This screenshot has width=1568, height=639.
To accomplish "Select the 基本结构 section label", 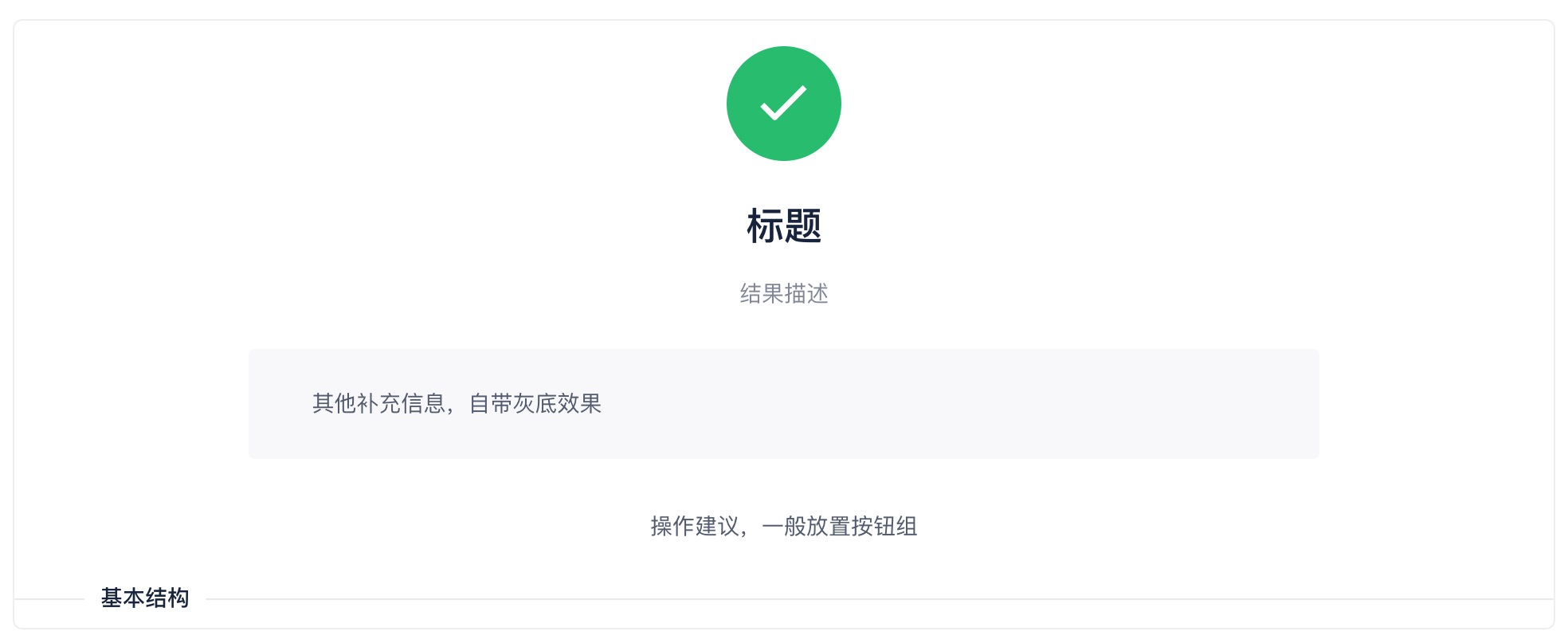I will 145,598.
